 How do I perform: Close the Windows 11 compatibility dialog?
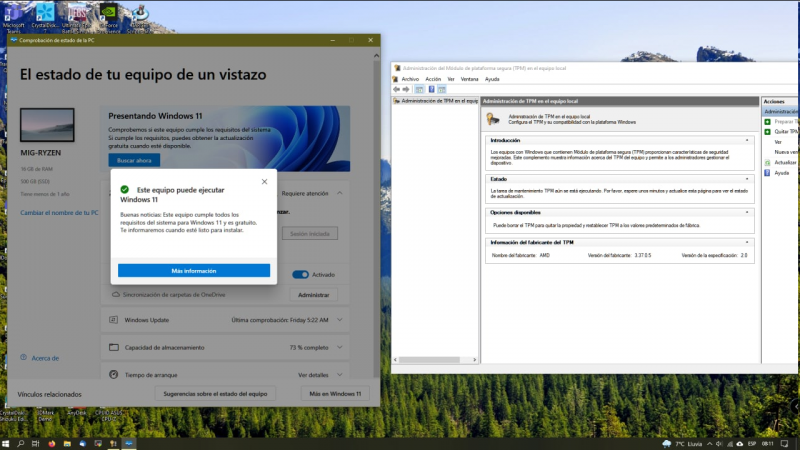(264, 182)
